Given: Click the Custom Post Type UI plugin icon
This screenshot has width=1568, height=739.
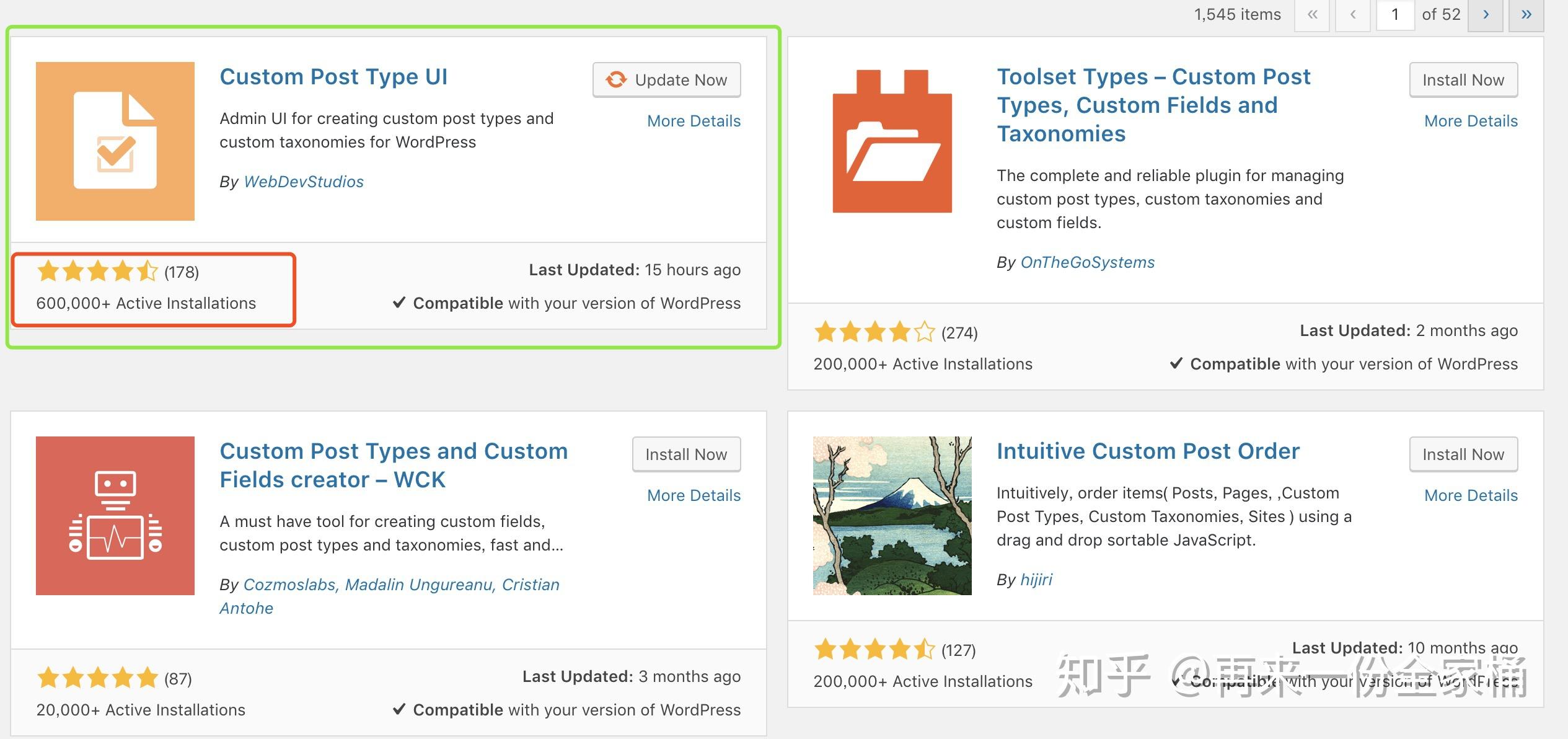Looking at the screenshot, I should click(115, 141).
